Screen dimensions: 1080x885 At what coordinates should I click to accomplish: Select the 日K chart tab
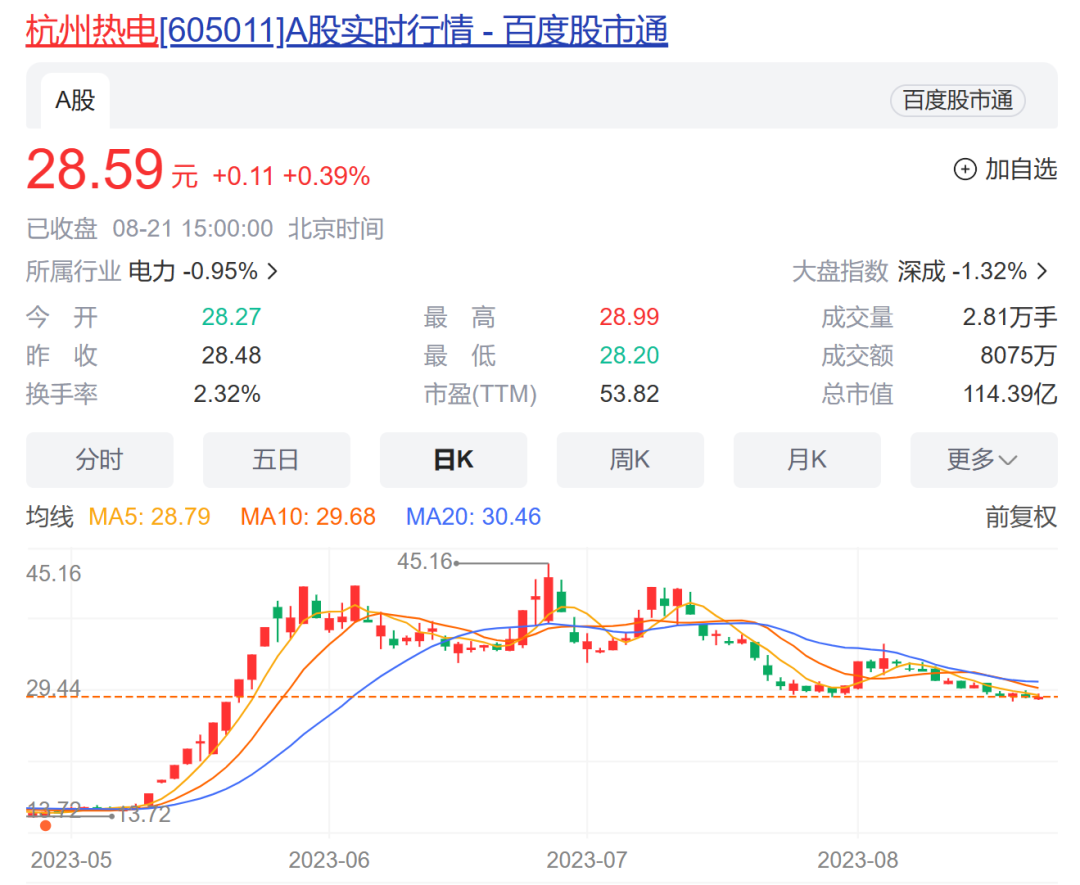[x=453, y=459]
